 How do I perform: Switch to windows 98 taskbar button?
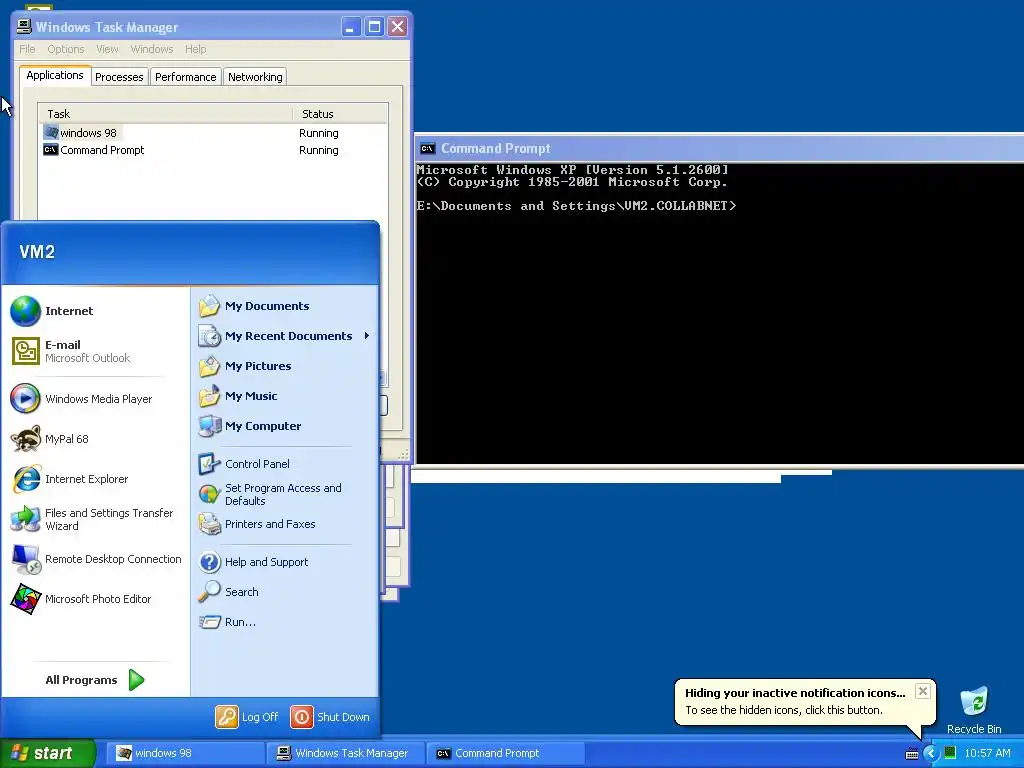pyautogui.click(x=185, y=754)
